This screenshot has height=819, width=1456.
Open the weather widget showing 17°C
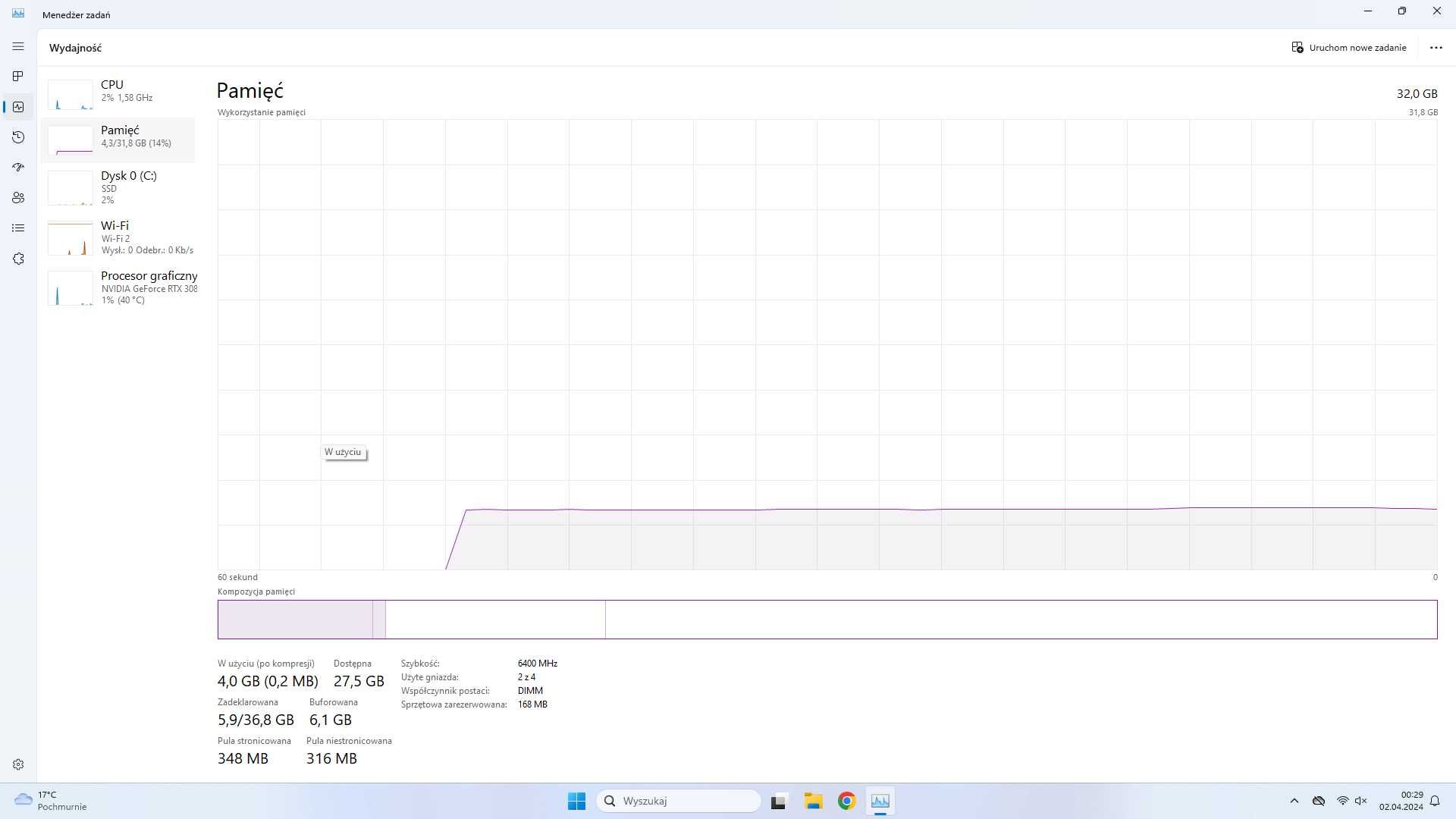coord(51,801)
